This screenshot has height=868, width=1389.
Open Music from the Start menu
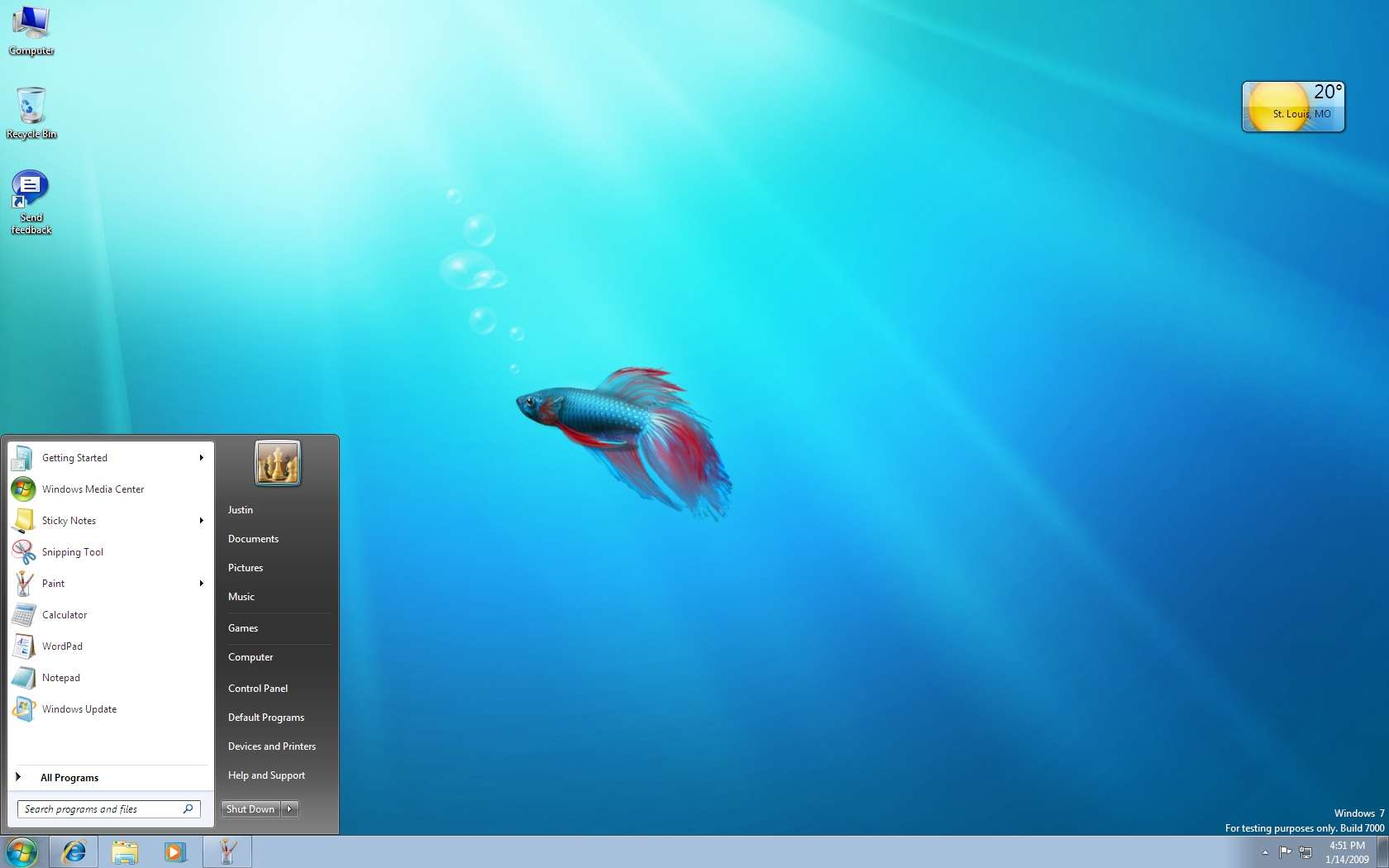click(x=241, y=597)
